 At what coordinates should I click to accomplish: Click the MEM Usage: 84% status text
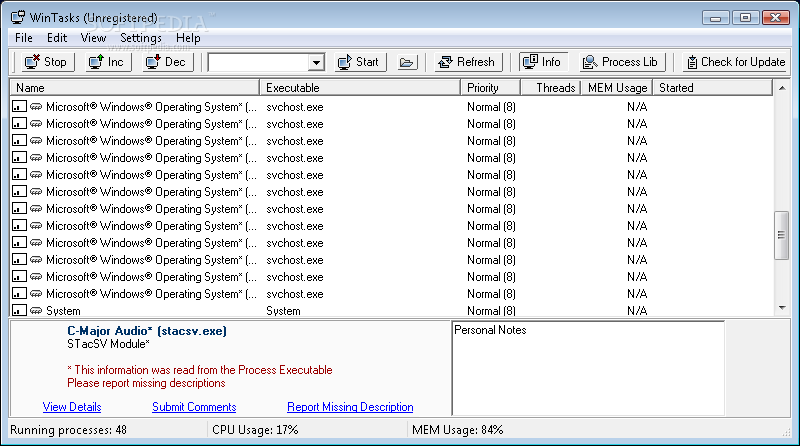(x=458, y=430)
